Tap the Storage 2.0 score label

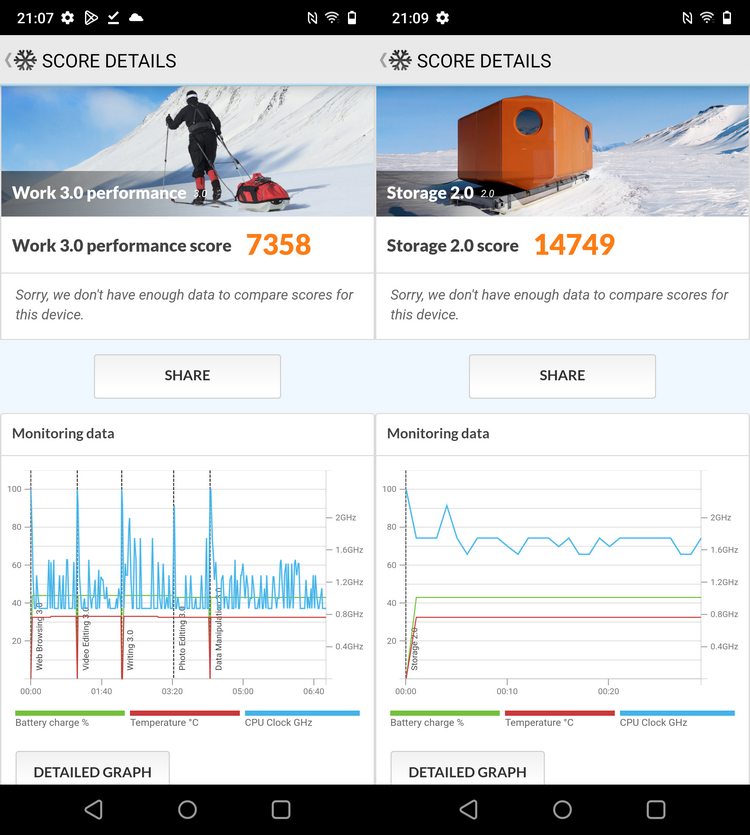point(453,246)
